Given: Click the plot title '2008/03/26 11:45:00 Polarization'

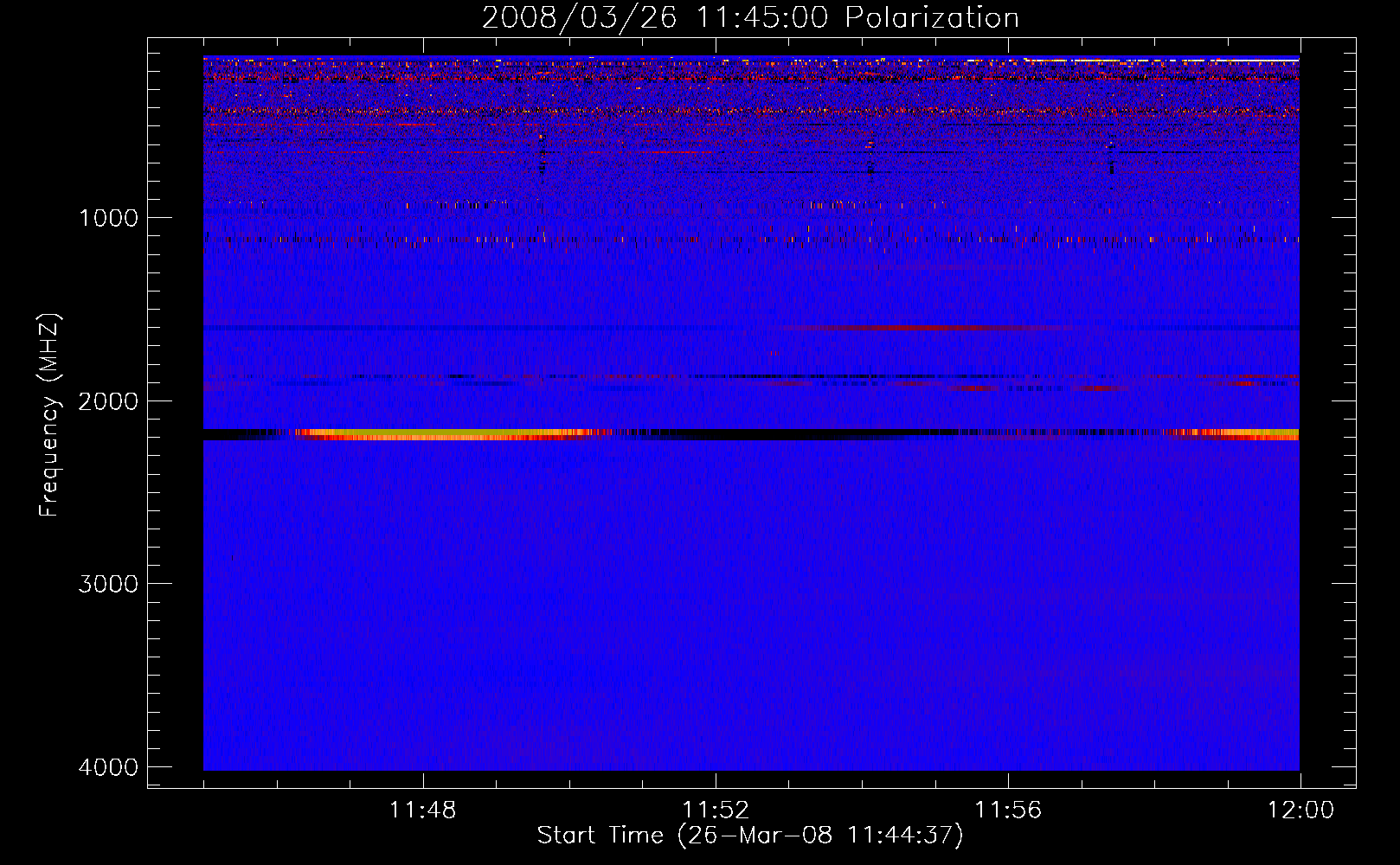Looking at the screenshot, I should 750,18.
